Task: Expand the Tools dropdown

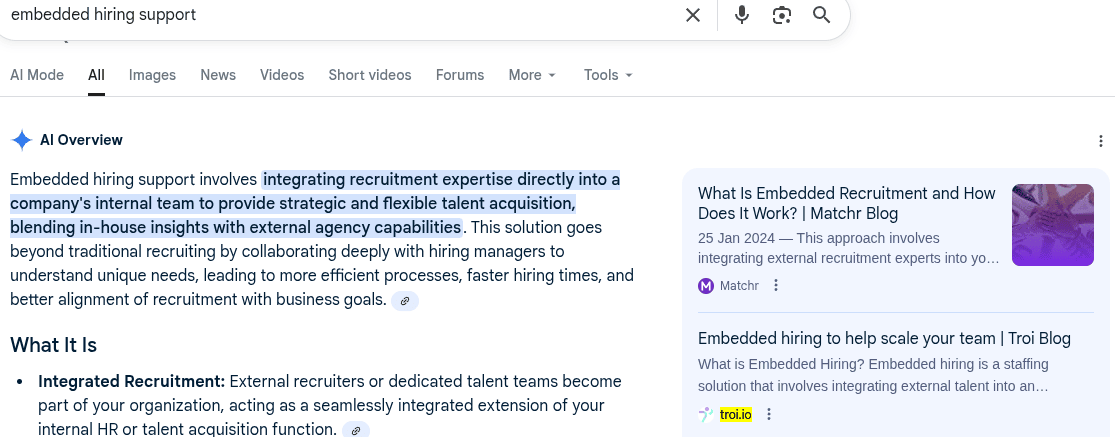Action: point(608,75)
